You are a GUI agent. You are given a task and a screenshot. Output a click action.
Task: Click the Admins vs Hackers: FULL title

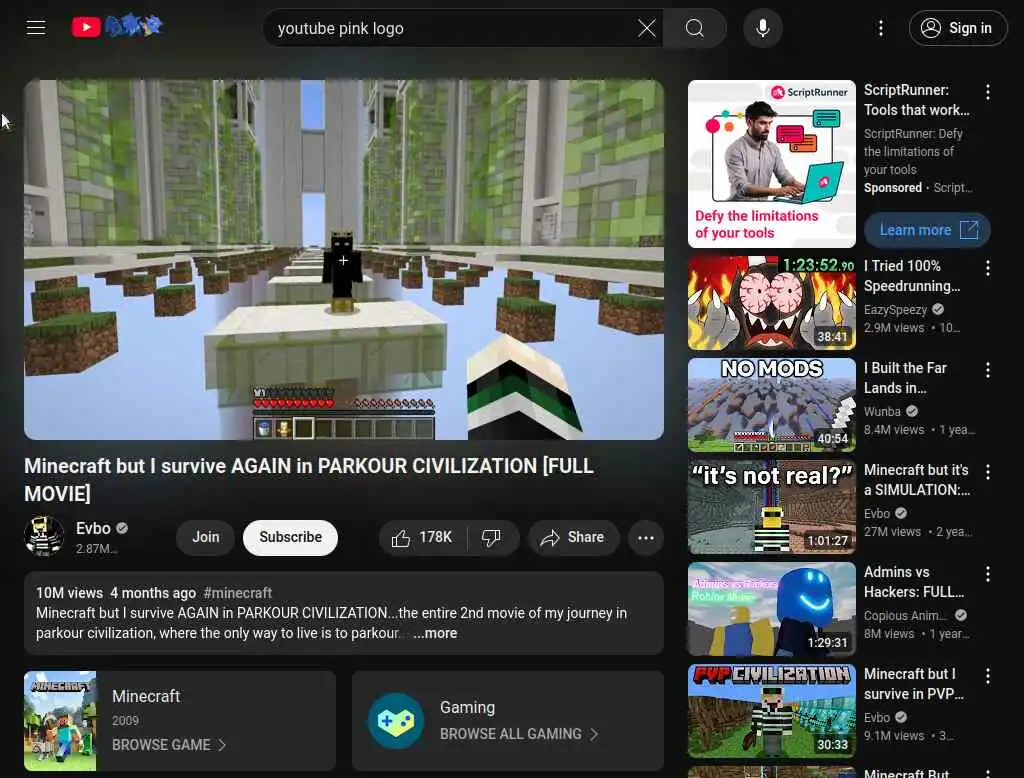click(x=914, y=581)
